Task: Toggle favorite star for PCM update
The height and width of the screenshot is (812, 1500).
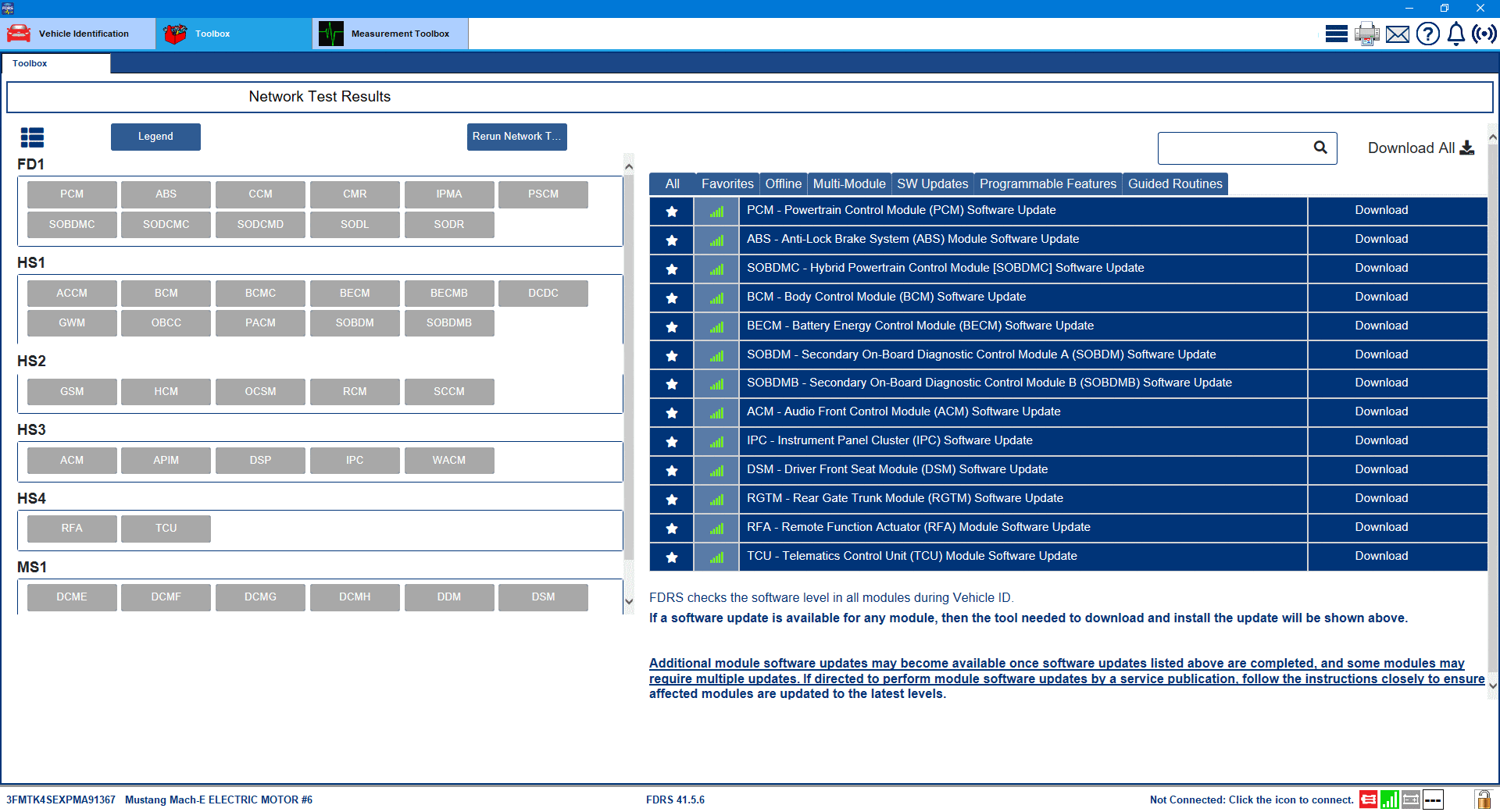Action: click(x=672, y=211)
